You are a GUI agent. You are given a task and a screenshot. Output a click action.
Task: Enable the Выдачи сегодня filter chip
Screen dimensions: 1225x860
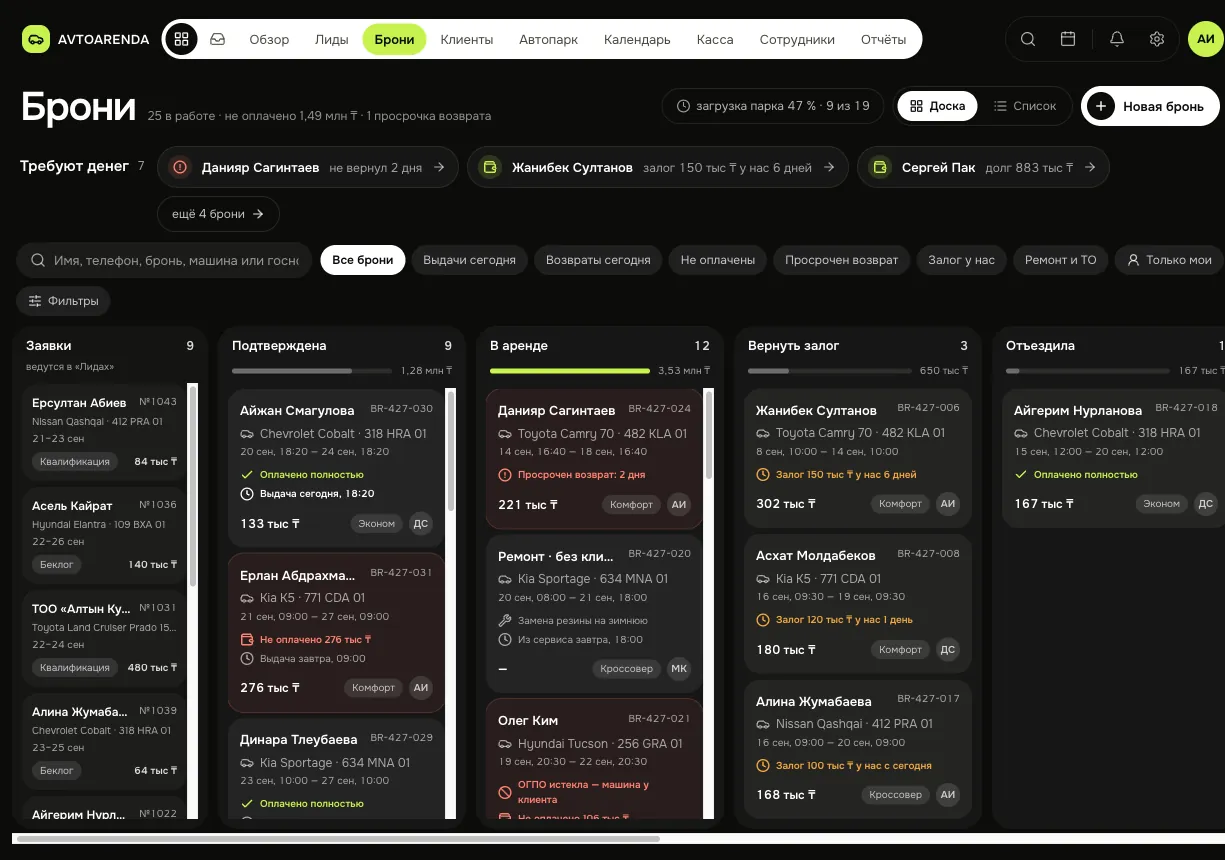coord(469,260)
